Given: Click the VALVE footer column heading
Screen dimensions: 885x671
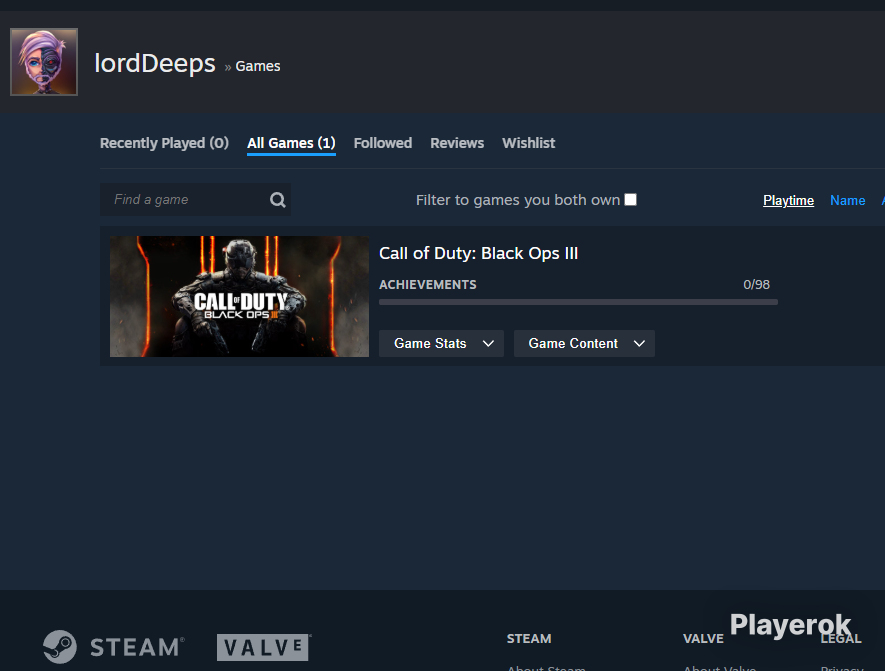Looking at the screenshot, I should pyautogui.click(x=703, y=638).
